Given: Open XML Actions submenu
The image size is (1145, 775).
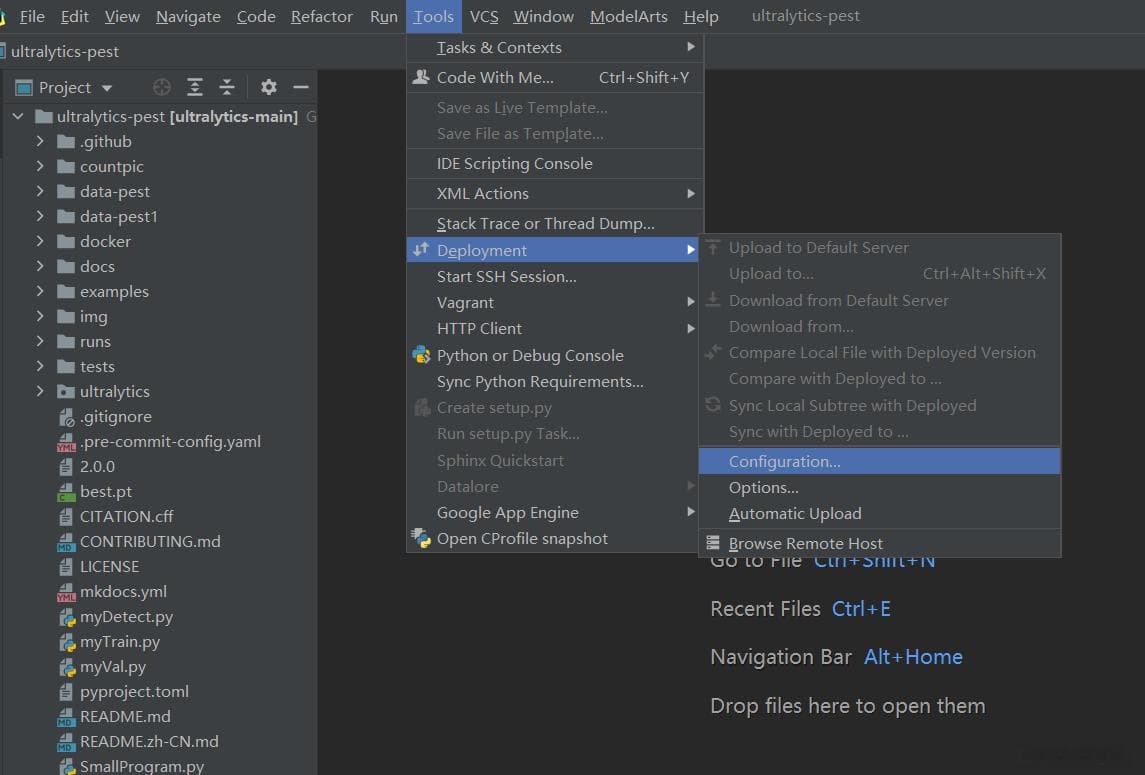Looking at the screenshot, I should (x=555, y=194).
